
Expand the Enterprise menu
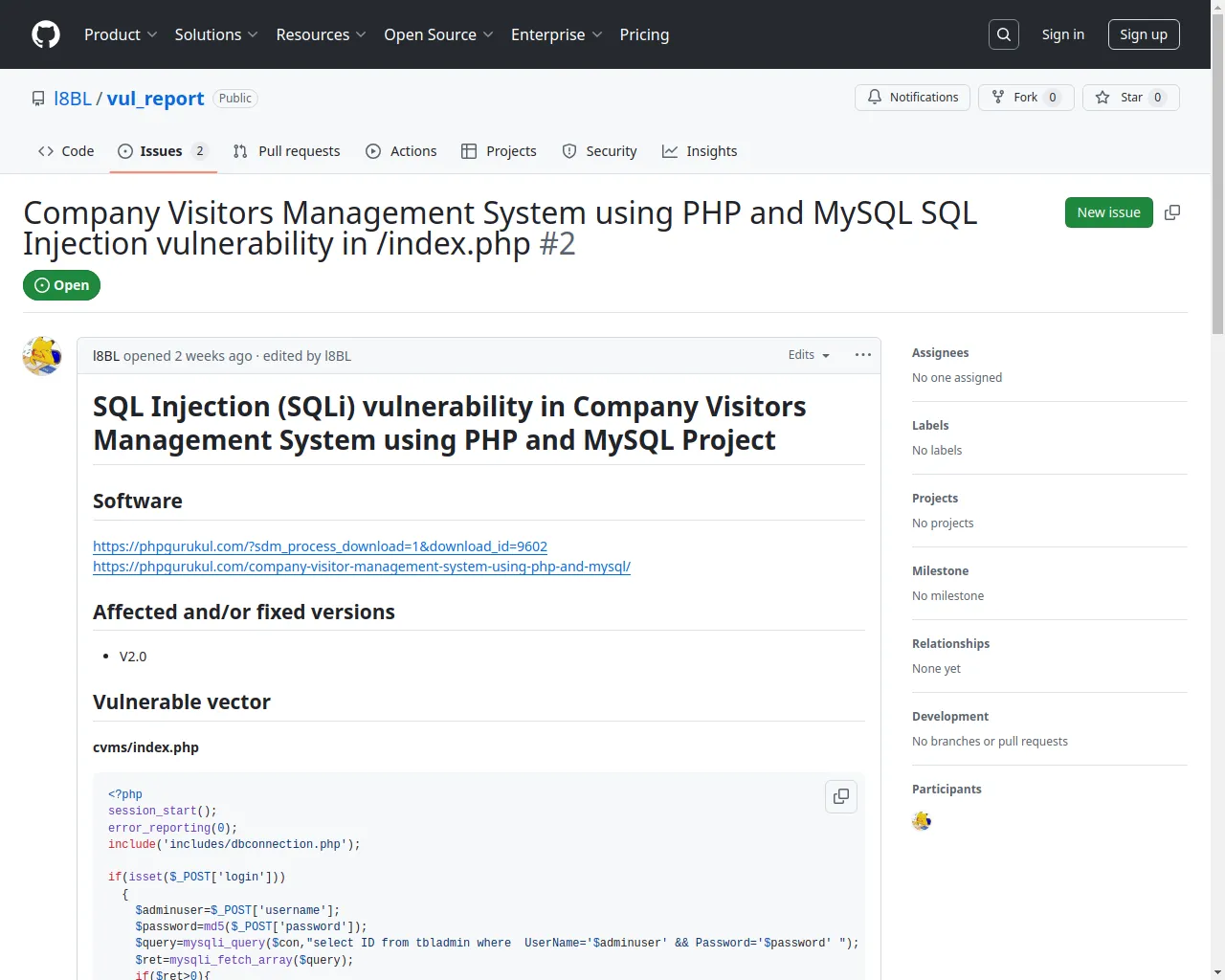tap(556, 34)
